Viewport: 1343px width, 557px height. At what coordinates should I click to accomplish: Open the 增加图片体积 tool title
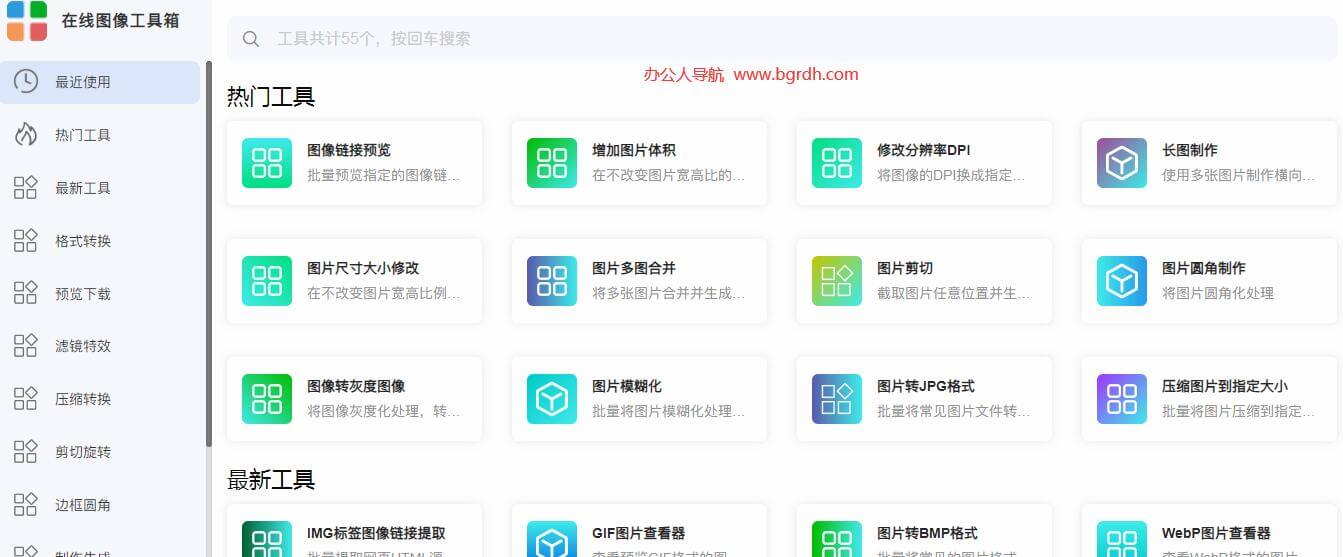[x=634, y=150]
